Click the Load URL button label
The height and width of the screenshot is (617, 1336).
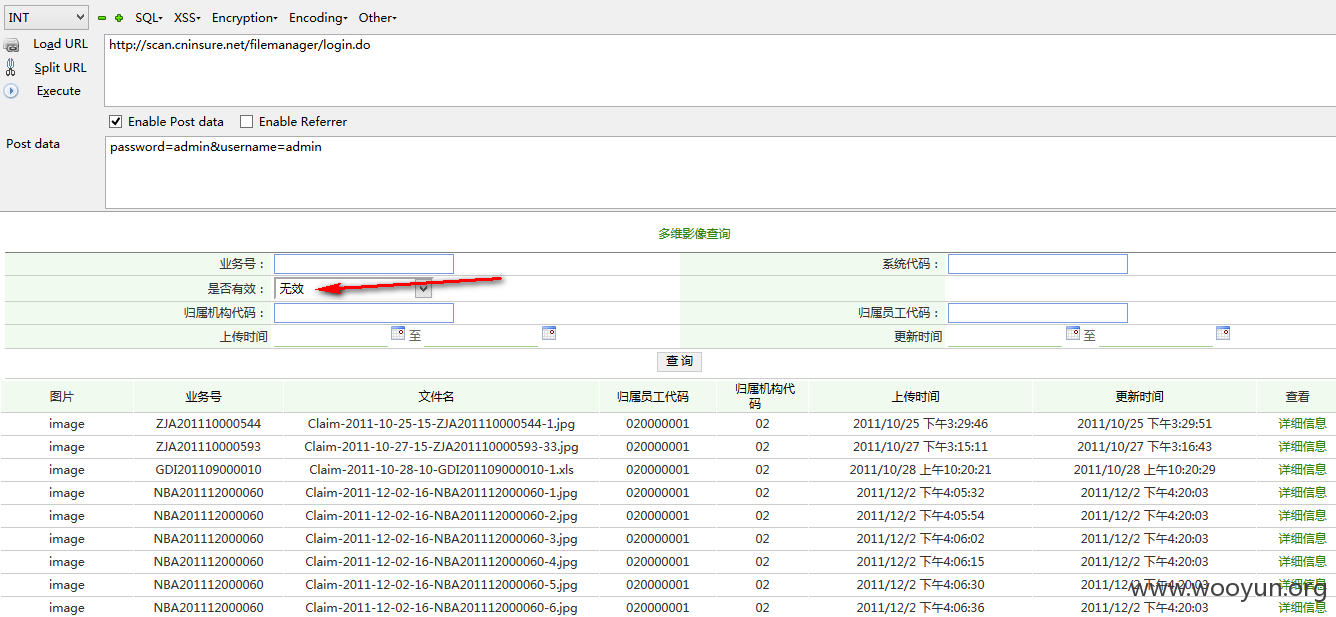click(x=60, y=44)
